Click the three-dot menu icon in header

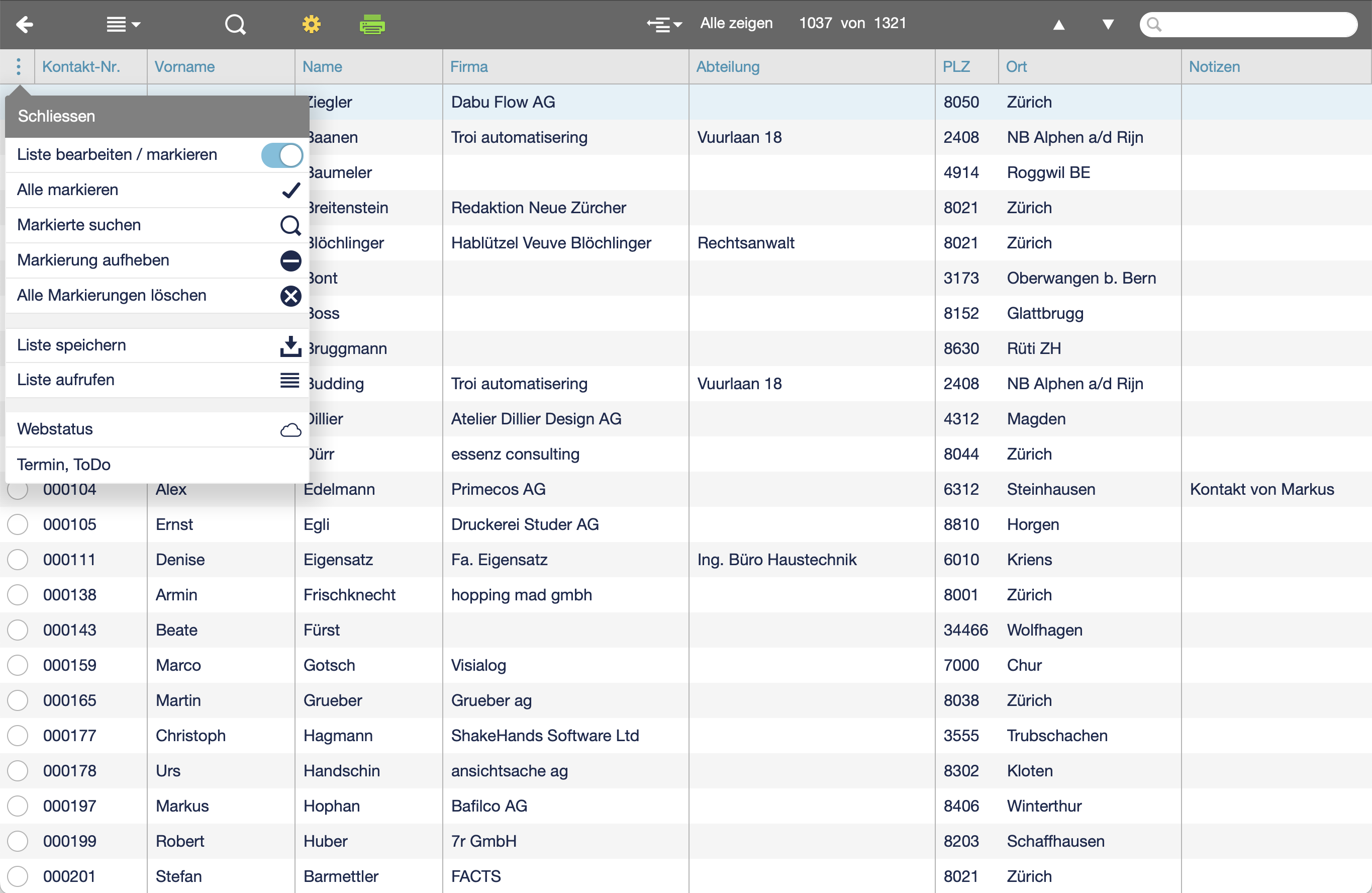pos(19,66)
